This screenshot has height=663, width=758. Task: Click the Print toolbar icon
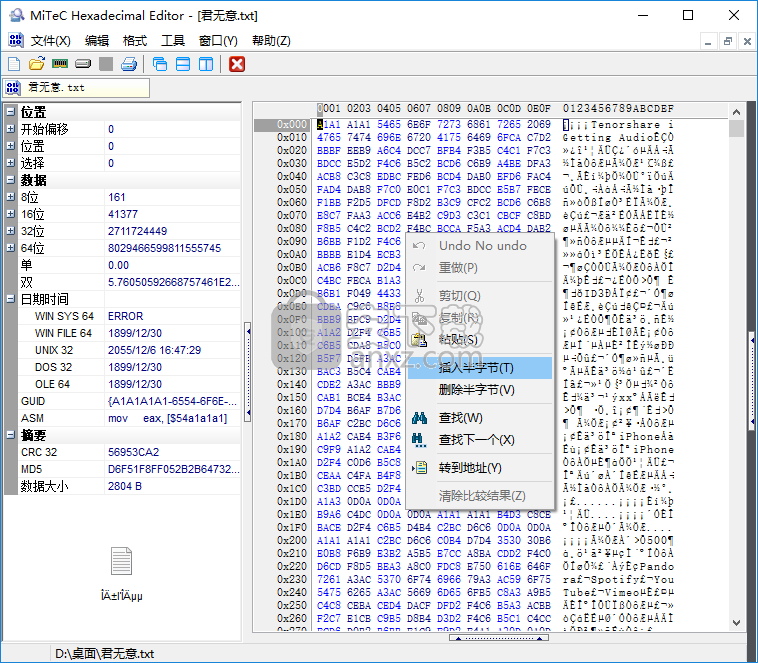129,64
